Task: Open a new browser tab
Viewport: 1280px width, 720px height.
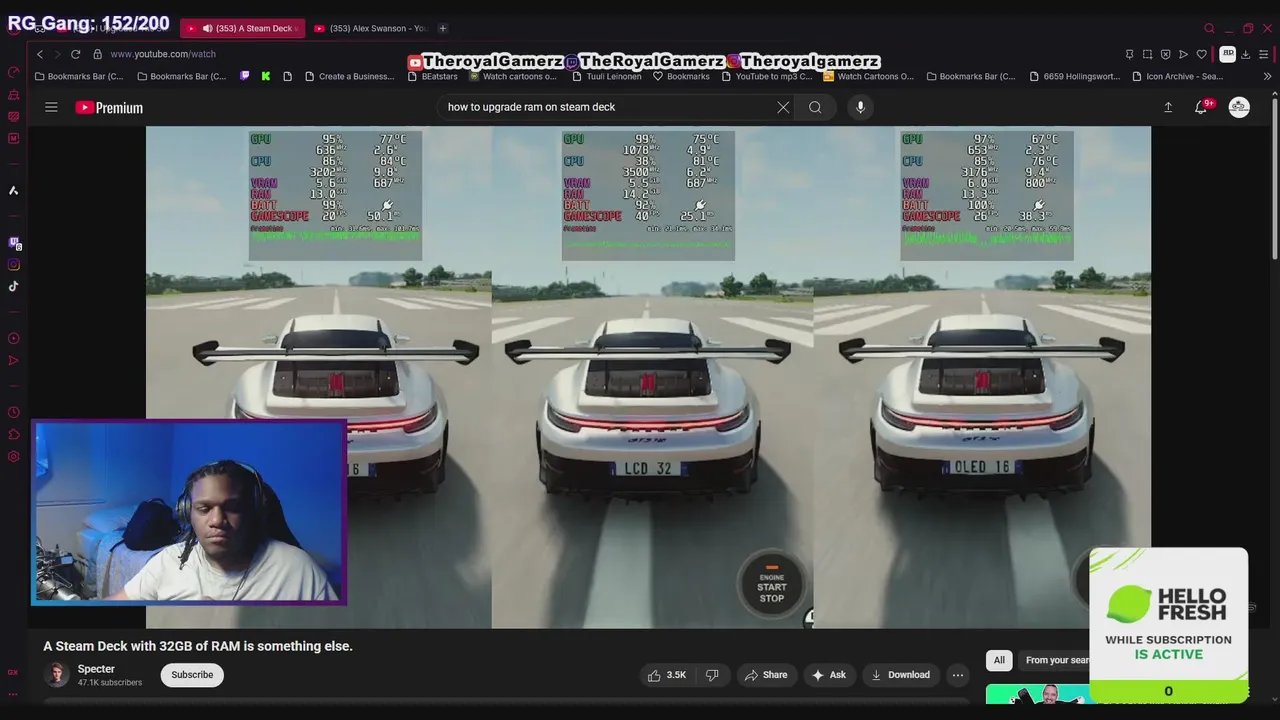Action: click(x=442, y=28)
